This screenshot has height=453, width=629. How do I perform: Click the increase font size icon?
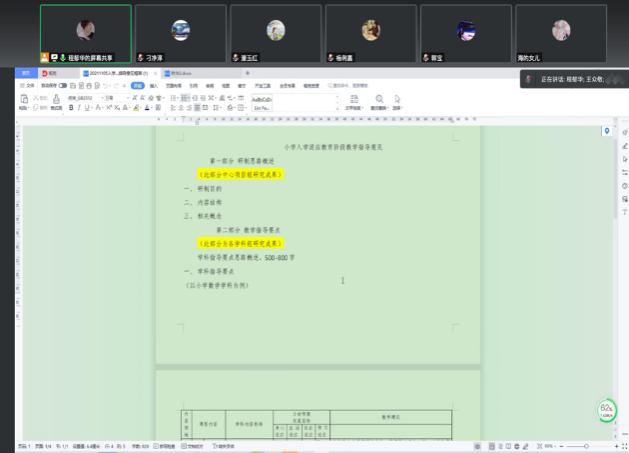coord(135,98)
